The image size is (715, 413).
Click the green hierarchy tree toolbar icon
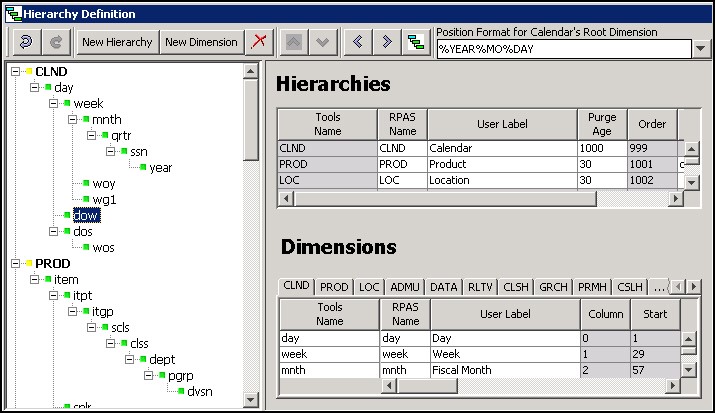click(x=416, y=42)
